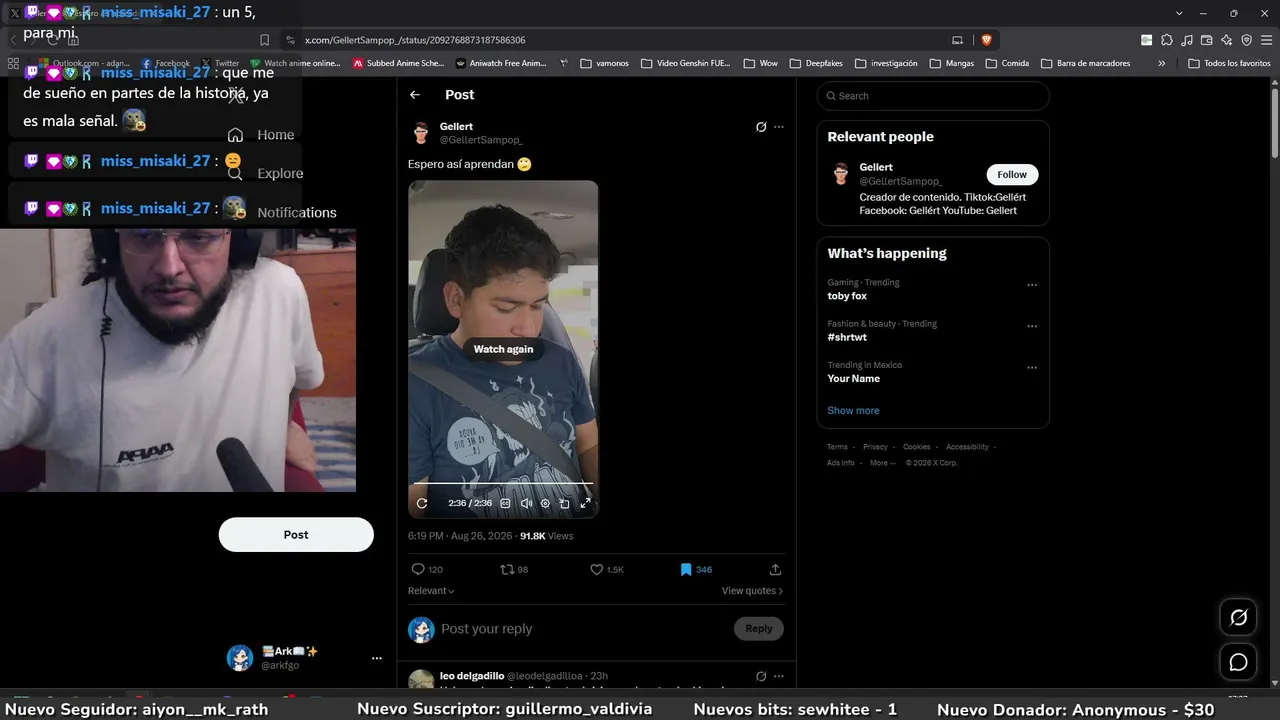Open the Mangas bookmark folder

(x=951, y=63)
